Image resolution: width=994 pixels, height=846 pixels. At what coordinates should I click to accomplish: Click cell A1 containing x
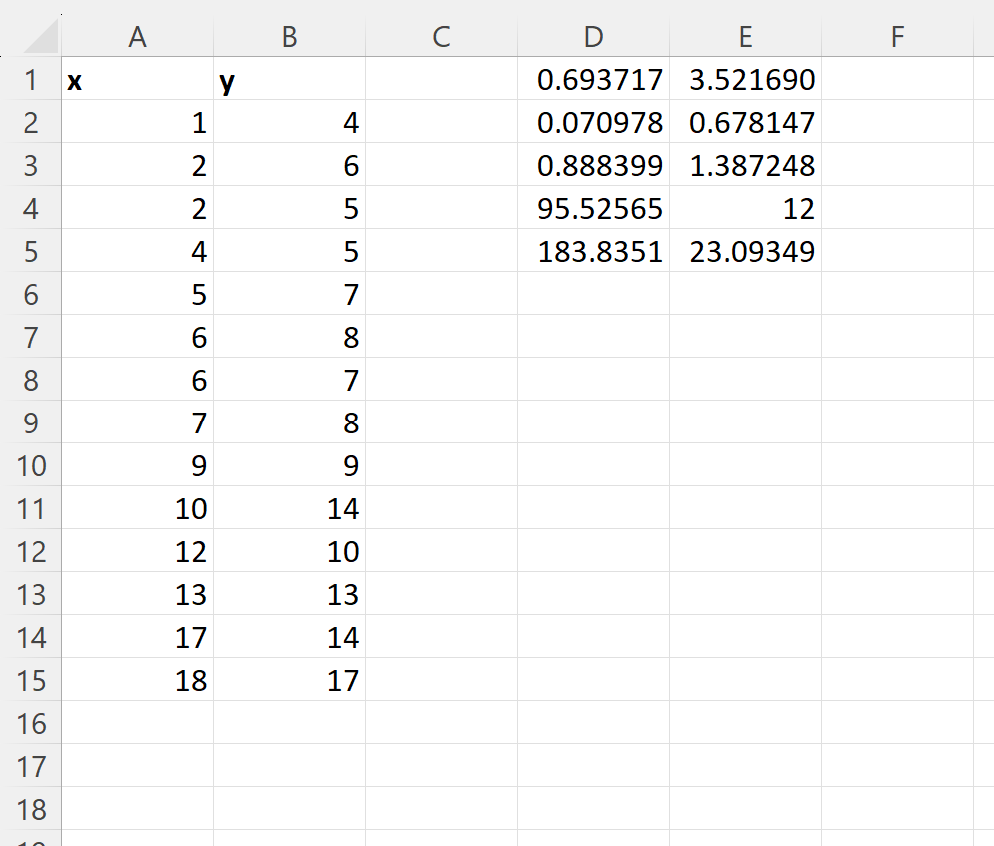point(138,80)
